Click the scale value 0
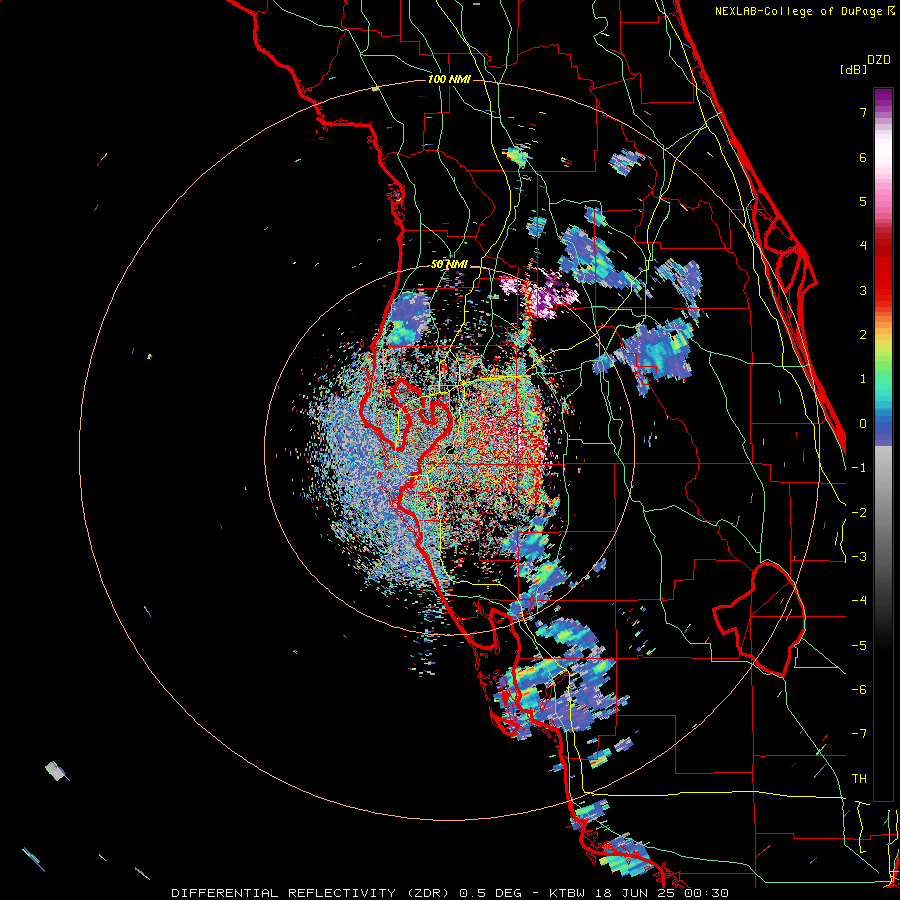The width and height of the screenshot is (900, 900). [863, 424]
